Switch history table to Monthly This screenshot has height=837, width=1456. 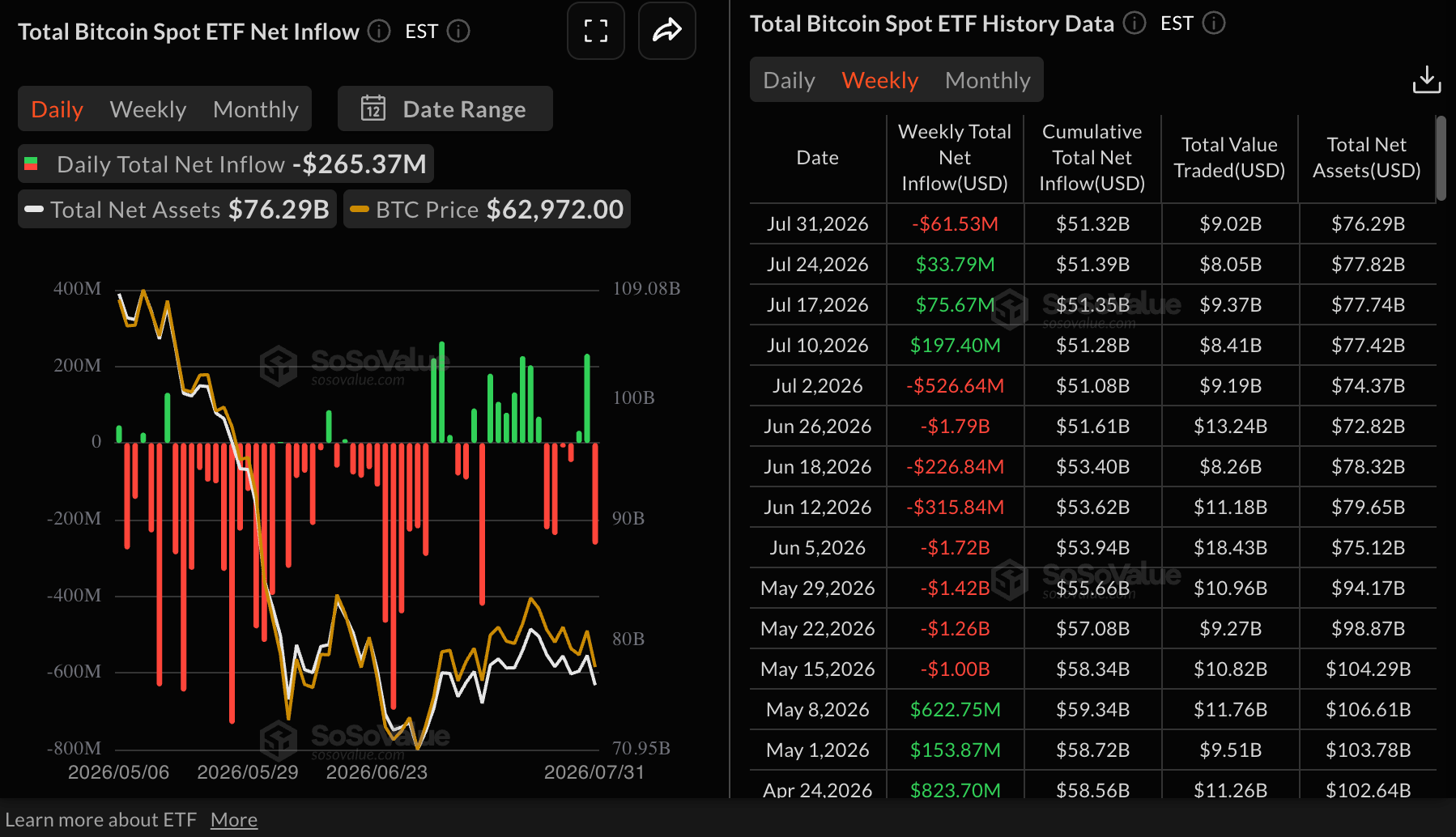coord(988,80)
